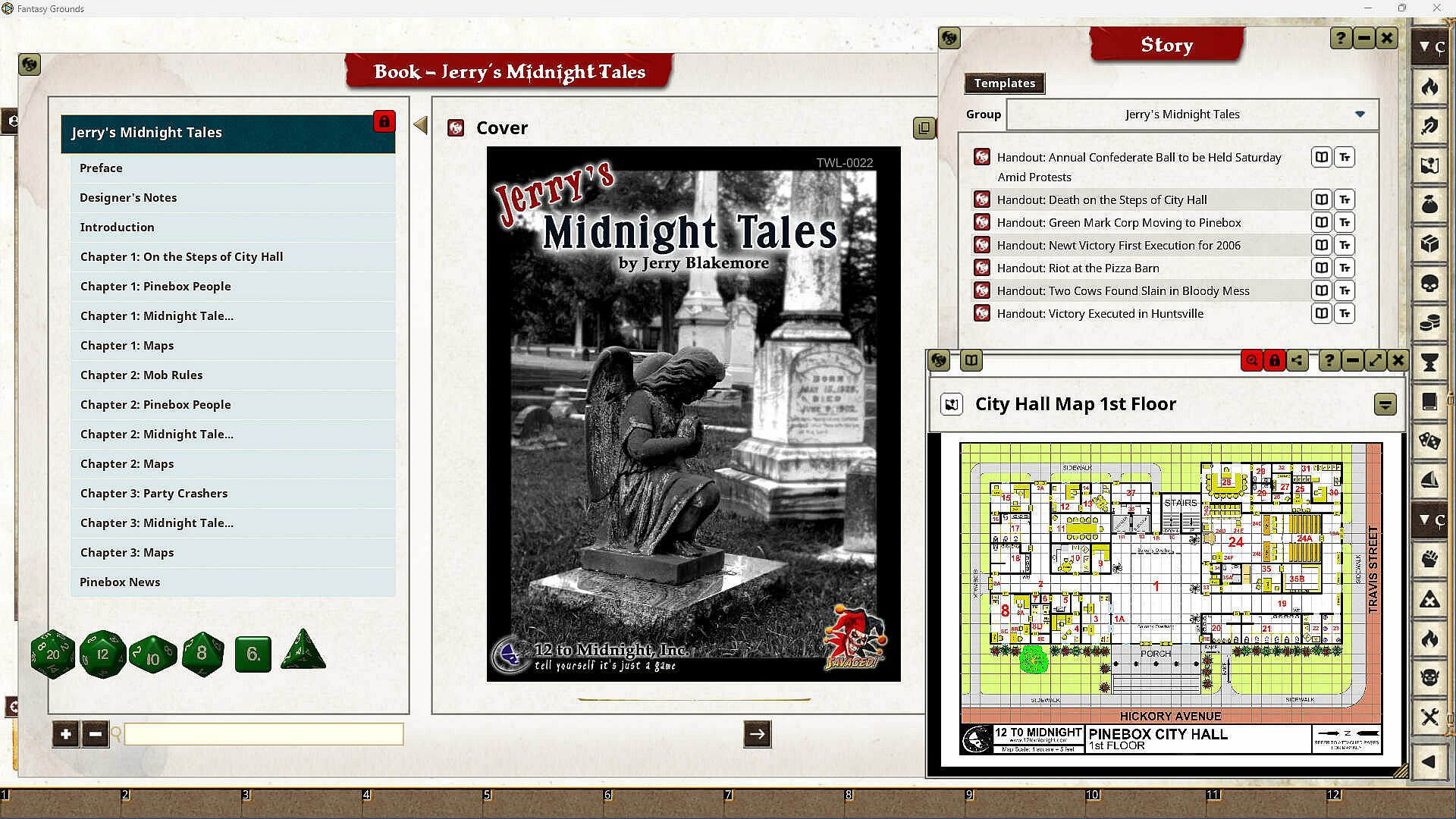
Task: Click the d4 pyramid die
Action: (303, 651)
